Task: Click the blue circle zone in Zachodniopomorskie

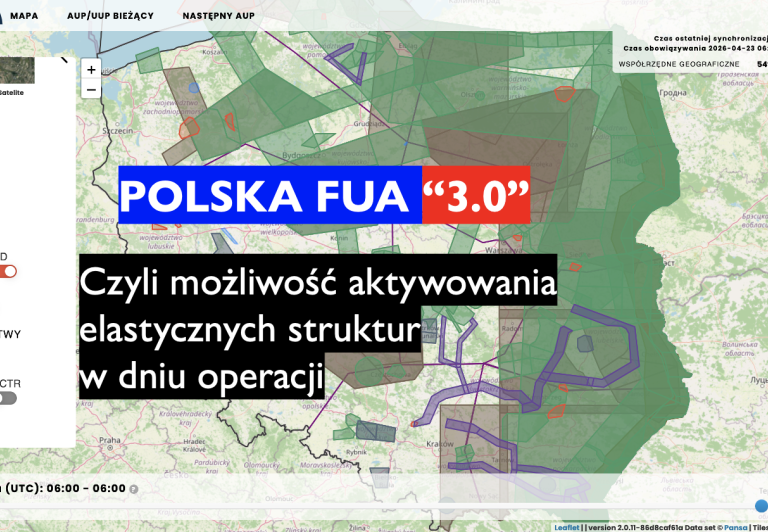Action: point(194,88)
